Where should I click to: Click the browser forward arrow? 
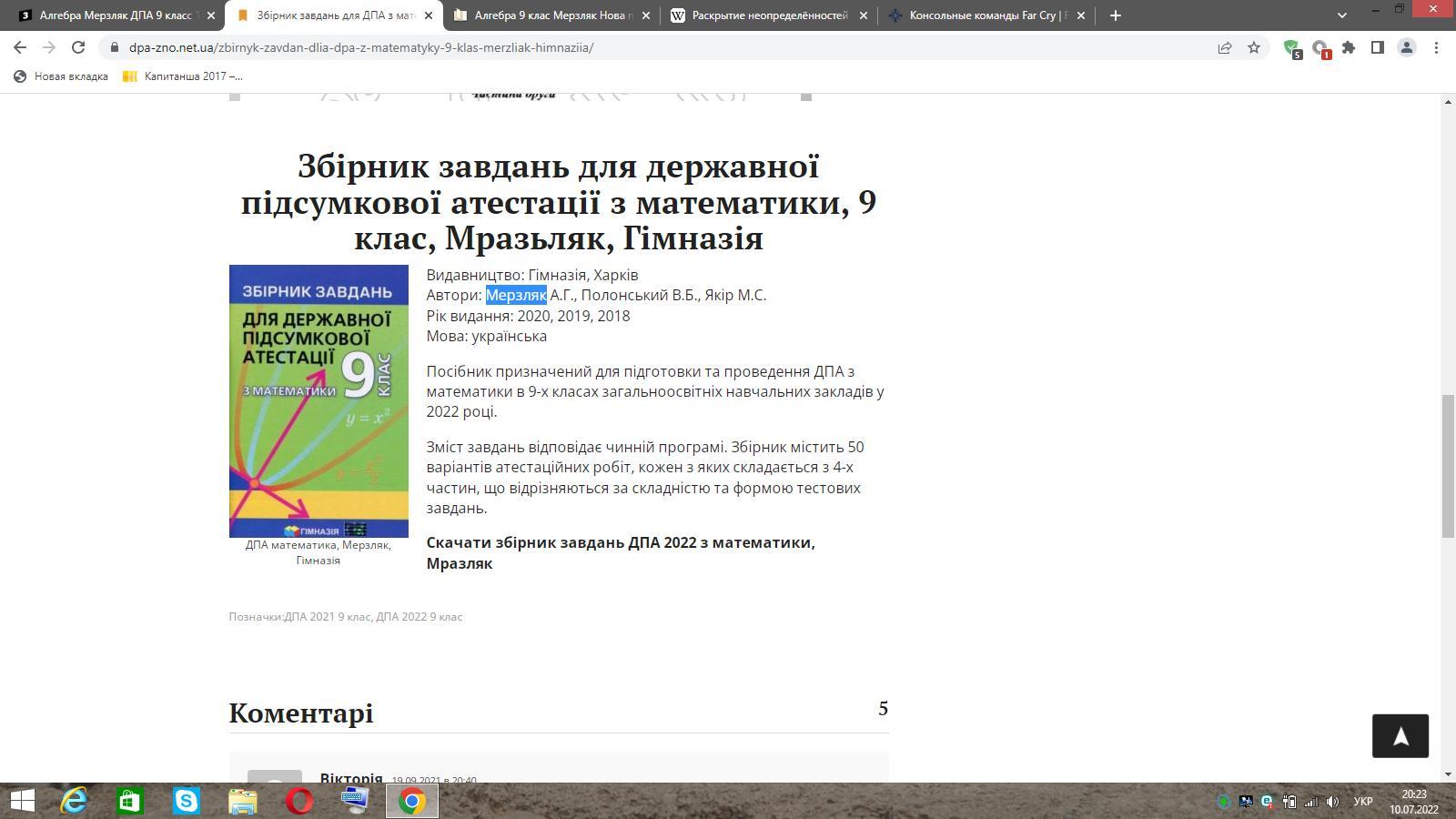[49, 47]
